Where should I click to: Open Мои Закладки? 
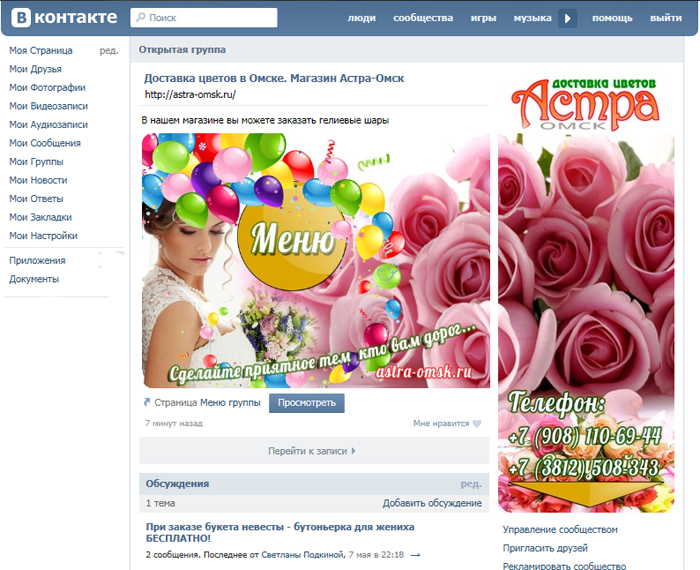coord(40,217)
